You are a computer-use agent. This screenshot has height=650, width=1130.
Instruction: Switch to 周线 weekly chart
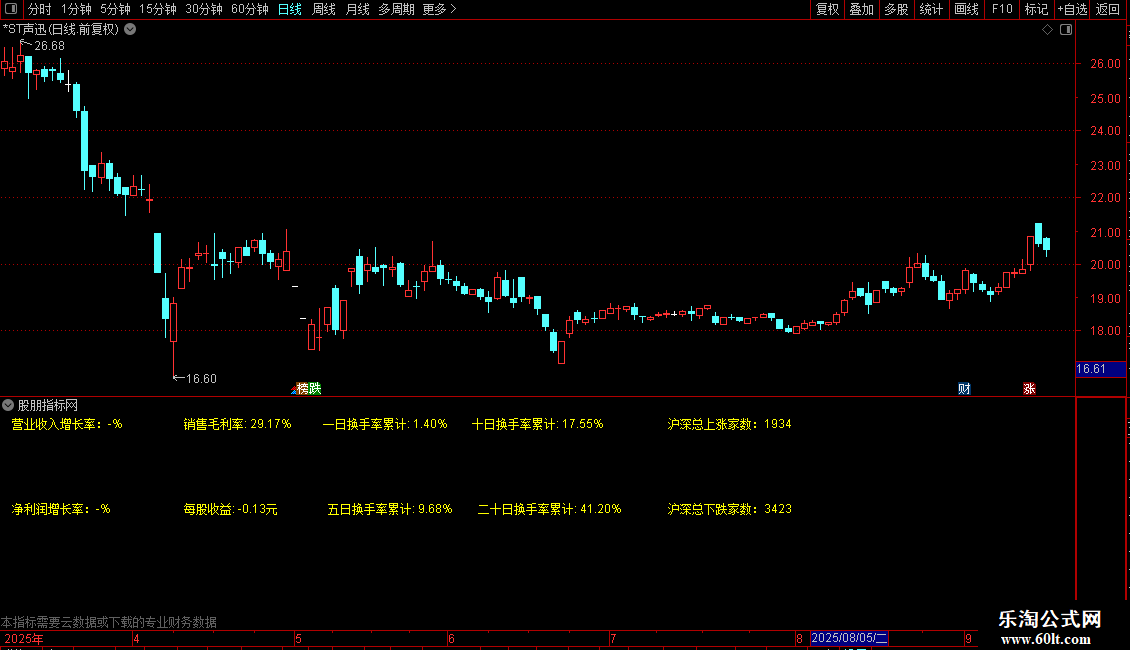(x=324, y=9)
